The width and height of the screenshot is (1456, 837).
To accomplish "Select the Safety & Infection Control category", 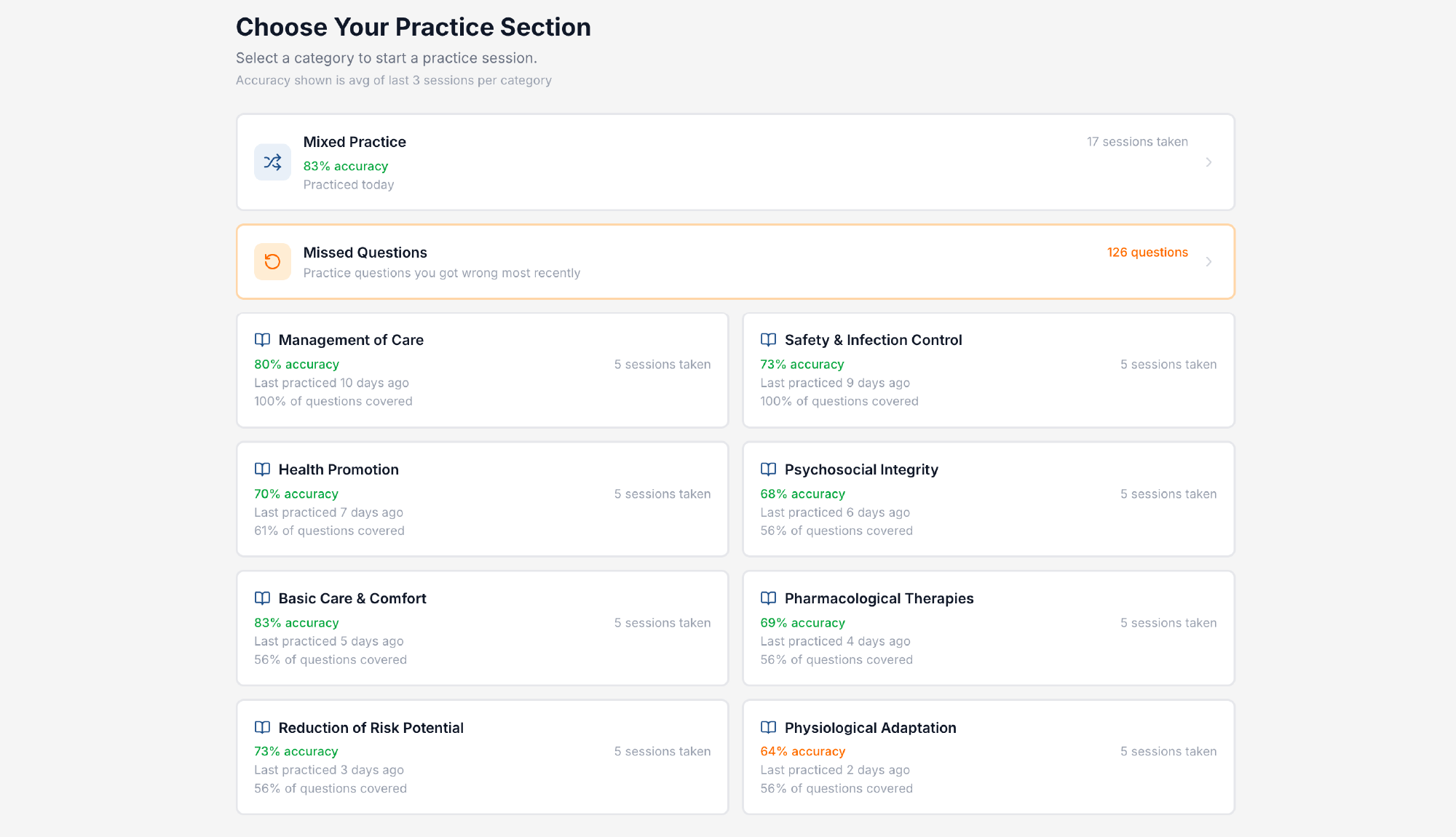I will tap(989, 370).
